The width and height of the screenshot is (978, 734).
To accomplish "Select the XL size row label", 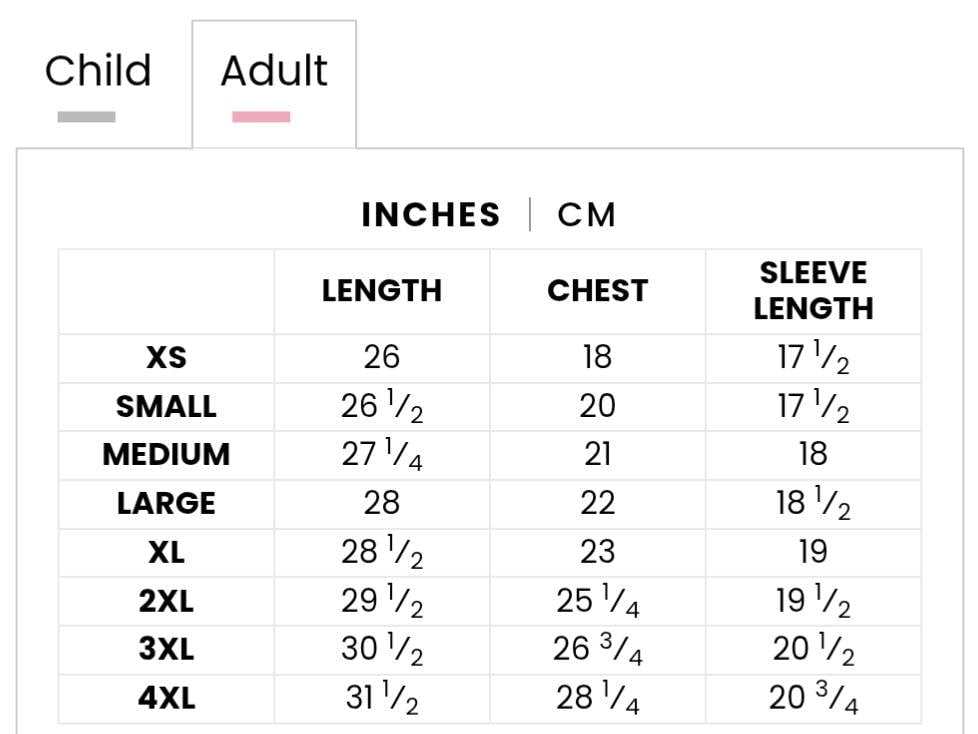I will click(x=167, y=552).
